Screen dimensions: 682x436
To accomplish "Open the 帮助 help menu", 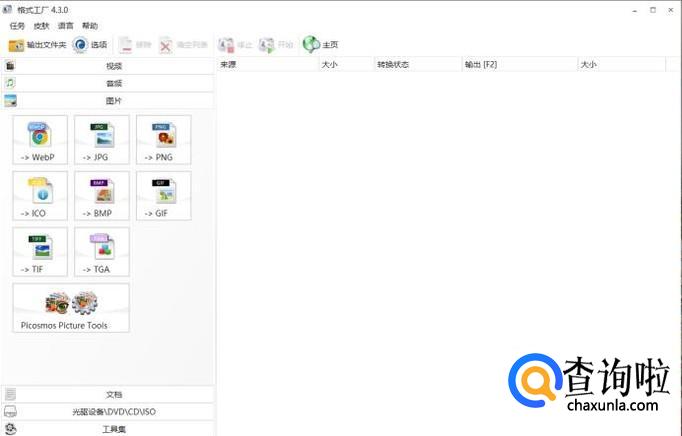I will coord(90,26).
